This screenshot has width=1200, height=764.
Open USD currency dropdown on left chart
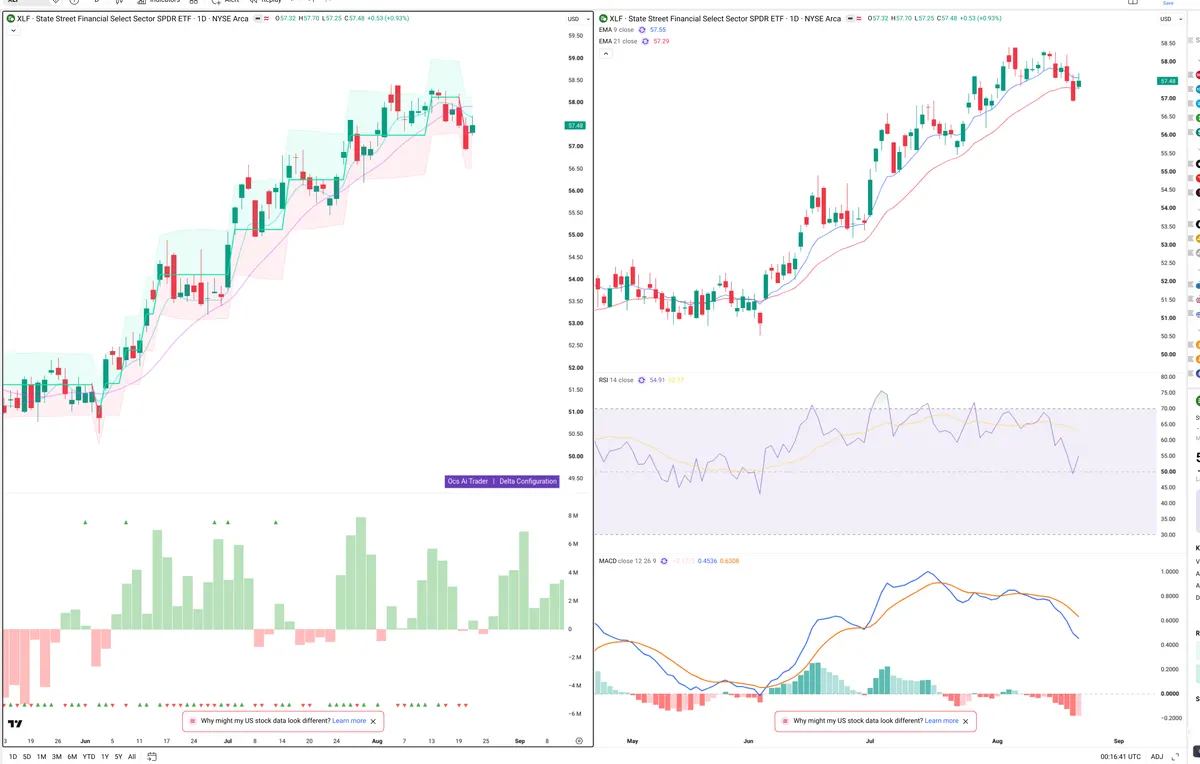click(576, 19)
